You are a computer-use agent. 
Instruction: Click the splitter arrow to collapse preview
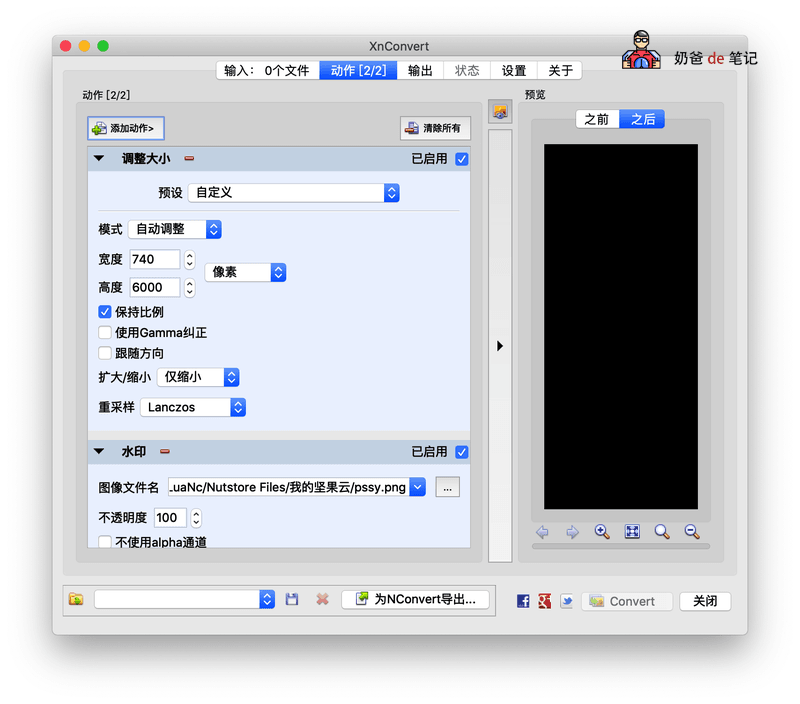pyautogui.click(x=500, y=346)
